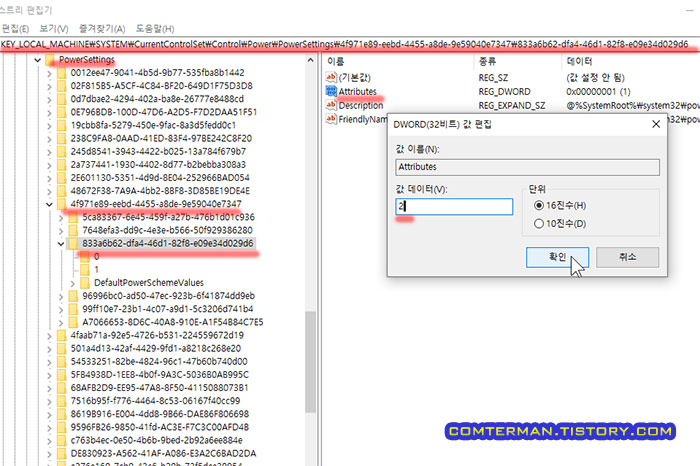The height and width of the screenshot is (466, 700).
Task: Confirm with the 확인 button
Action: click(557, 257)
